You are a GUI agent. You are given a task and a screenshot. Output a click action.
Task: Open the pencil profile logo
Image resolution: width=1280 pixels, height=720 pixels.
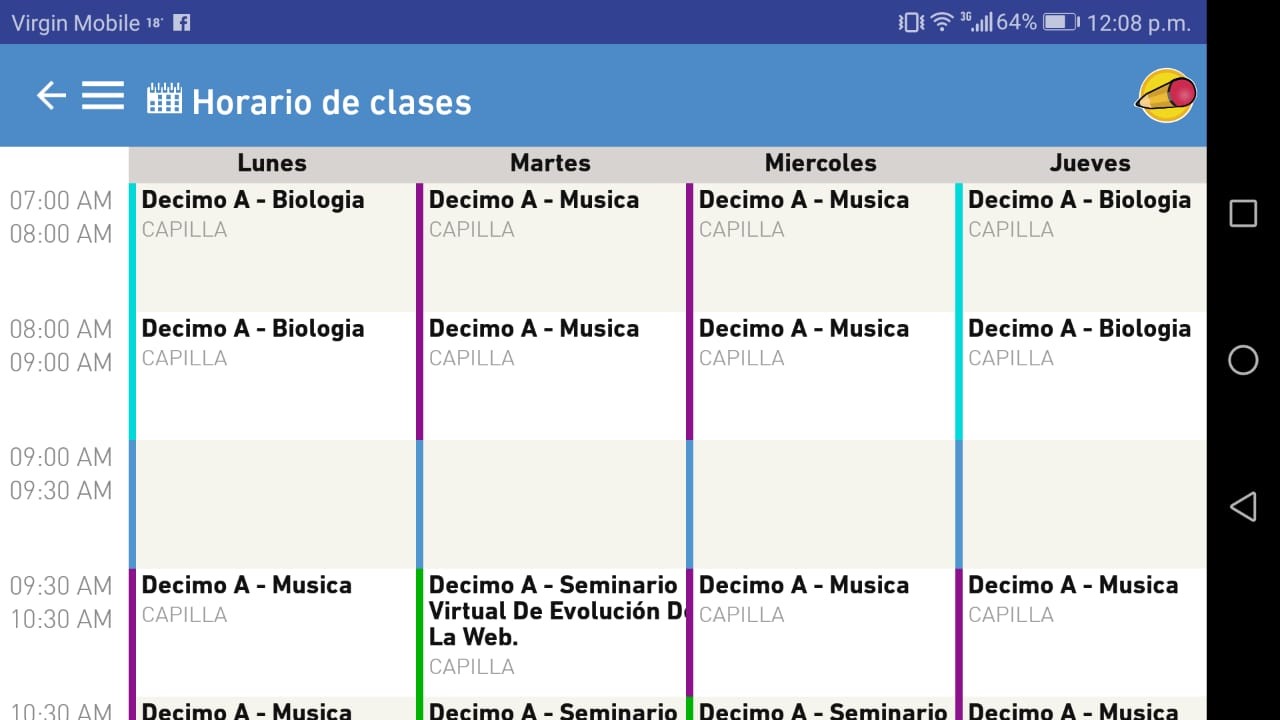1166,96
